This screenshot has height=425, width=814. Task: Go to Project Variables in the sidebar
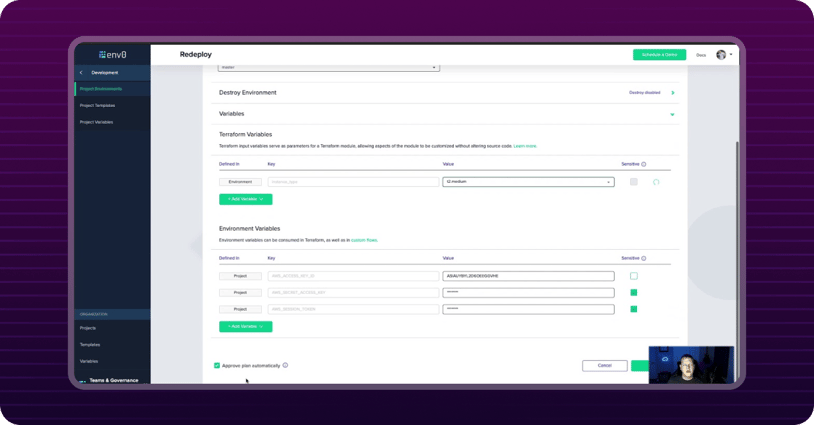point(96,122)
